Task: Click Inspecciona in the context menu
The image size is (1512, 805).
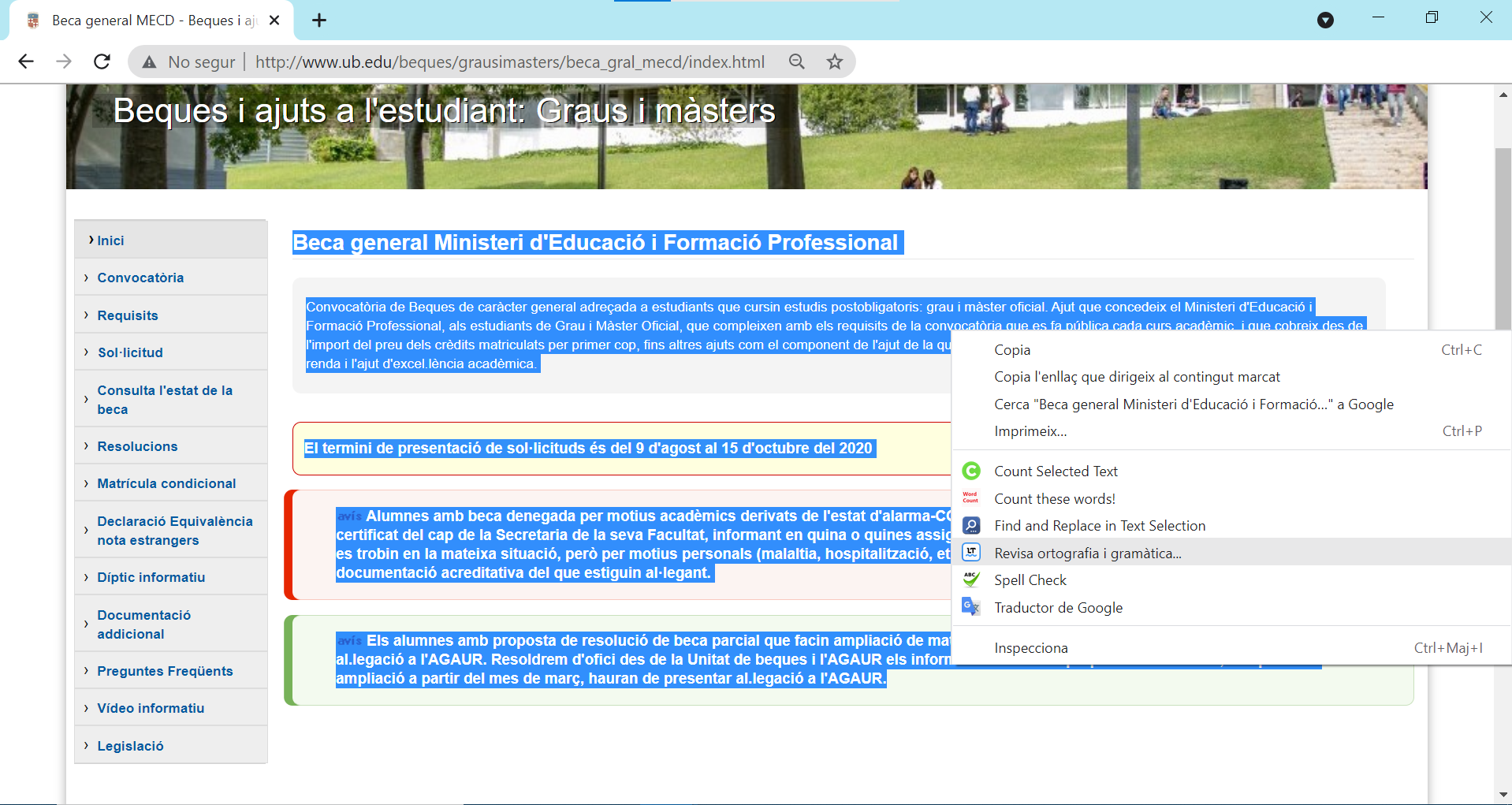Action: (1030, 648)
